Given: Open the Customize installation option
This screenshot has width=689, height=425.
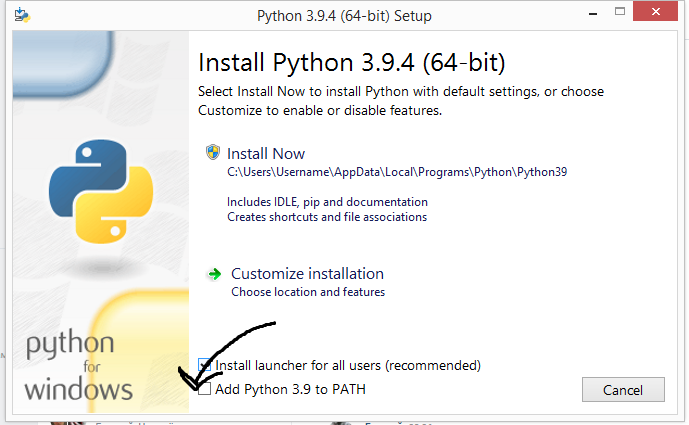Looking at the screenshot, I should click(307, 273).
